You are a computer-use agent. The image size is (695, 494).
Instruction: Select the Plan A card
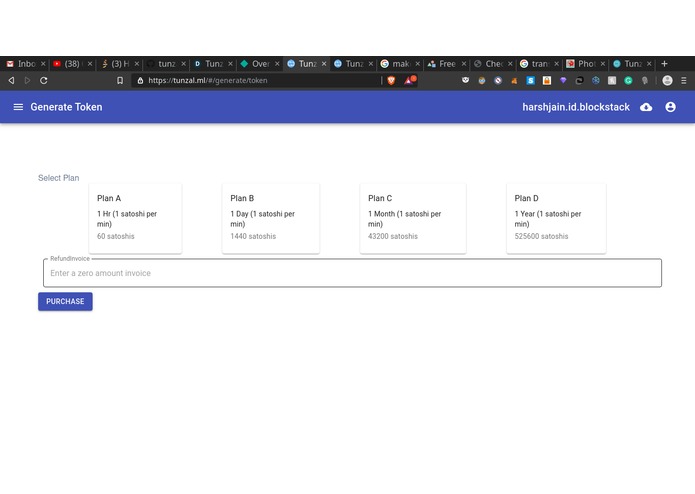(135, 218)
